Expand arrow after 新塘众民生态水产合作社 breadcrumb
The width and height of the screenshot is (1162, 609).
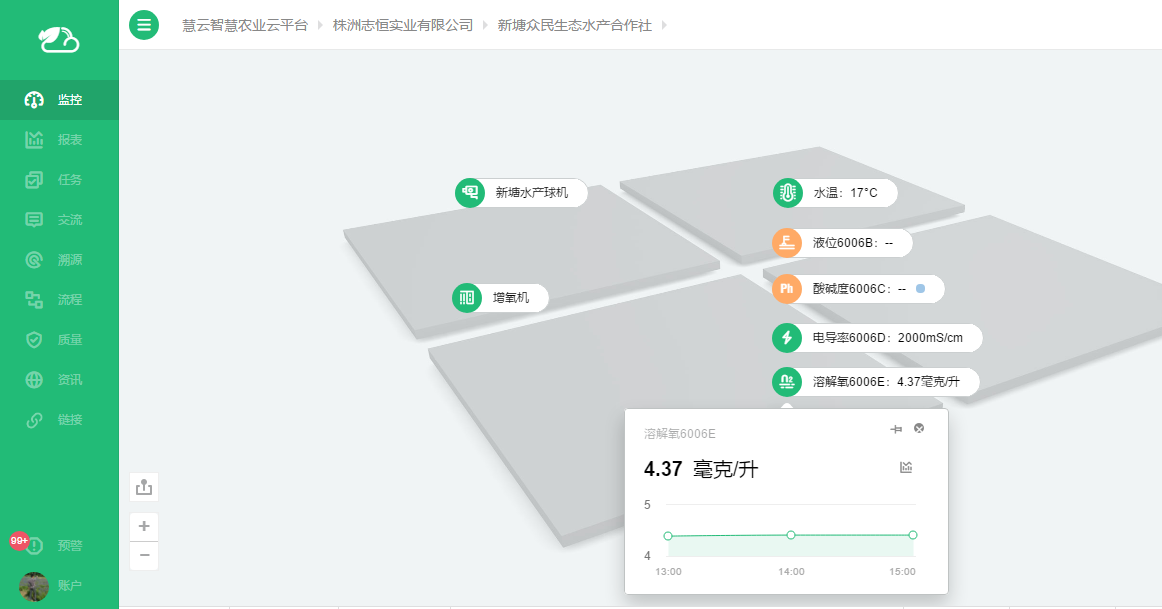(664, 25)
